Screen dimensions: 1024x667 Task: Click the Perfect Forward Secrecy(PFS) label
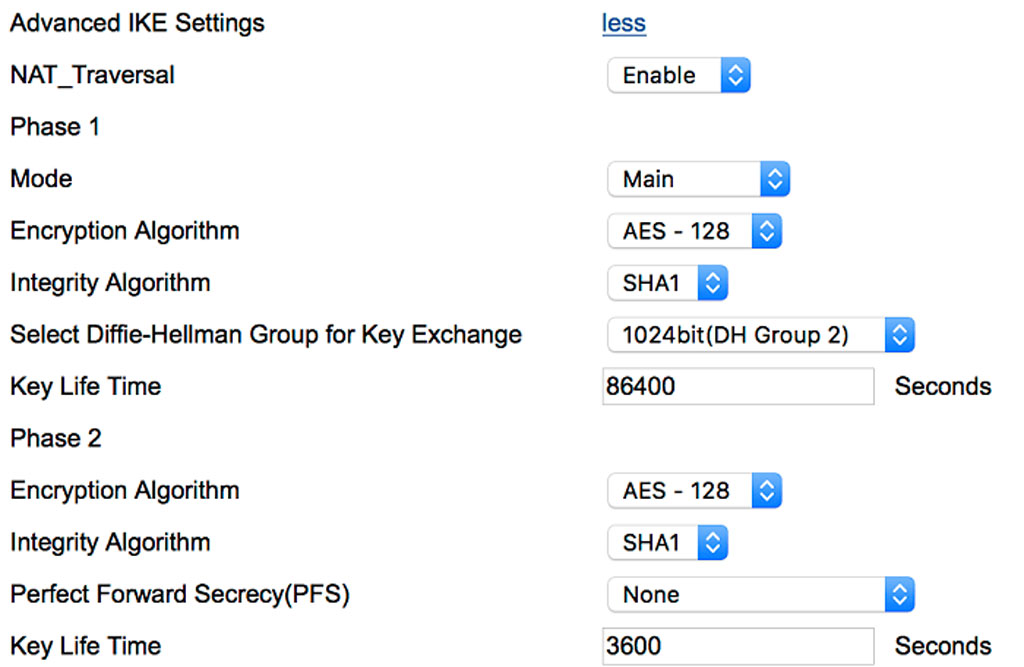tap(179, 595)
